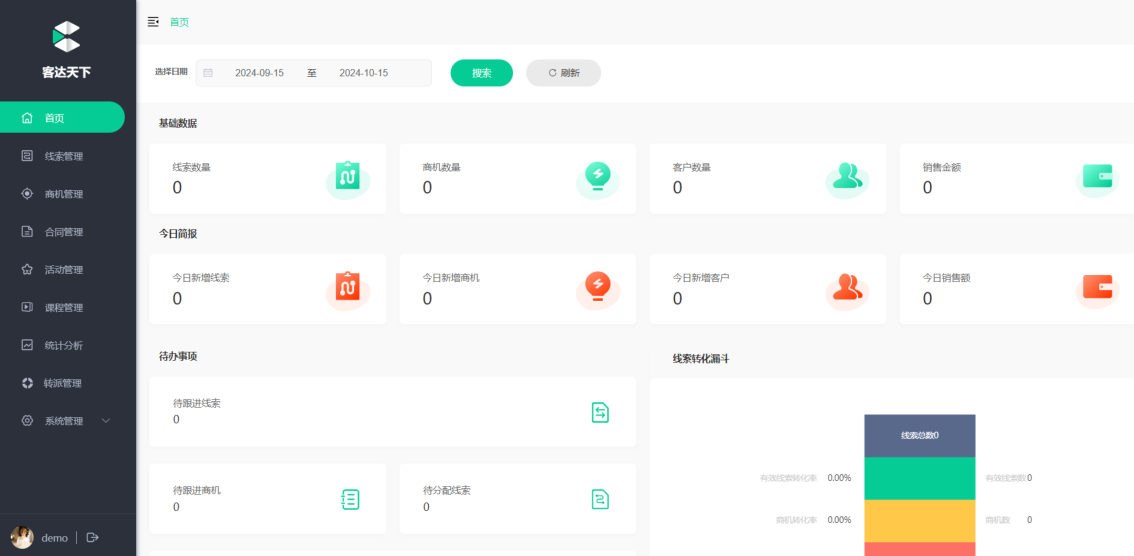
Task: Click the 今日新增客户 label
Action: click(701, 278)
